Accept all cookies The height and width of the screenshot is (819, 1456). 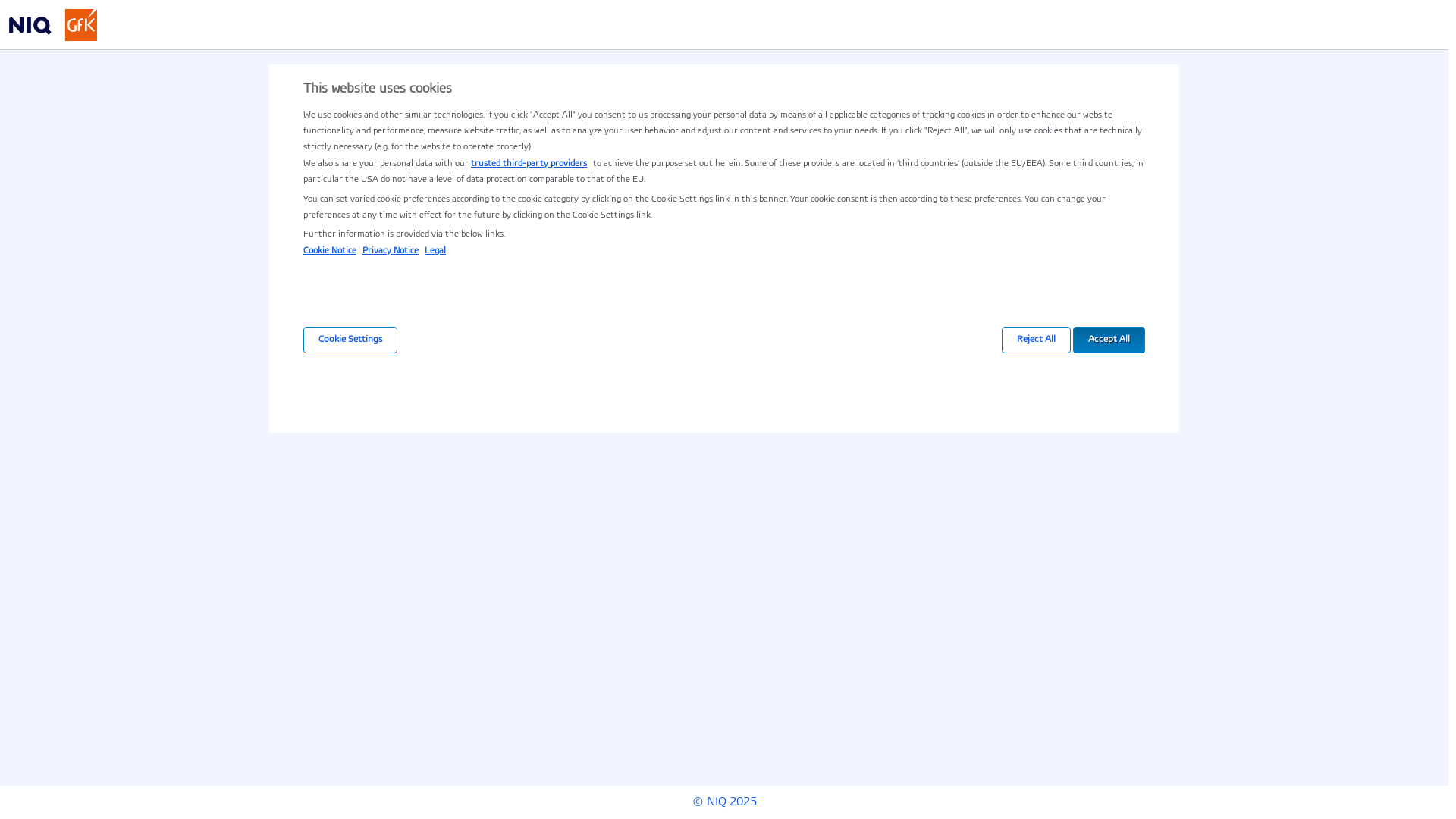pyautogui.click(x=1109, y=340)
